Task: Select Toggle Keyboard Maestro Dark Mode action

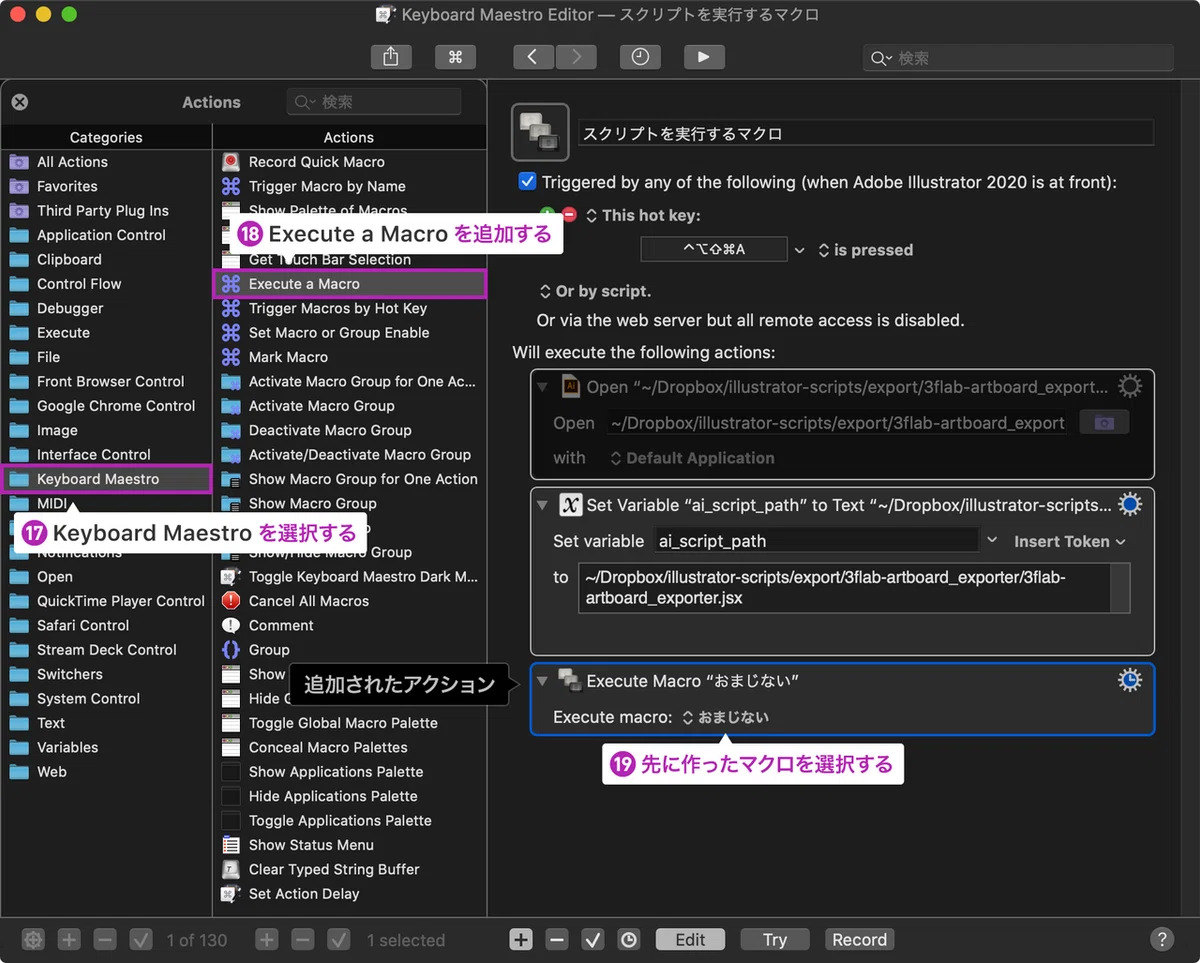Action: [350, 577]
